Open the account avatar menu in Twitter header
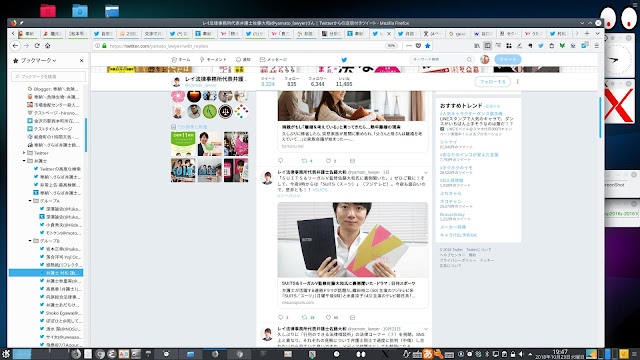 click(x=484, y=60)
